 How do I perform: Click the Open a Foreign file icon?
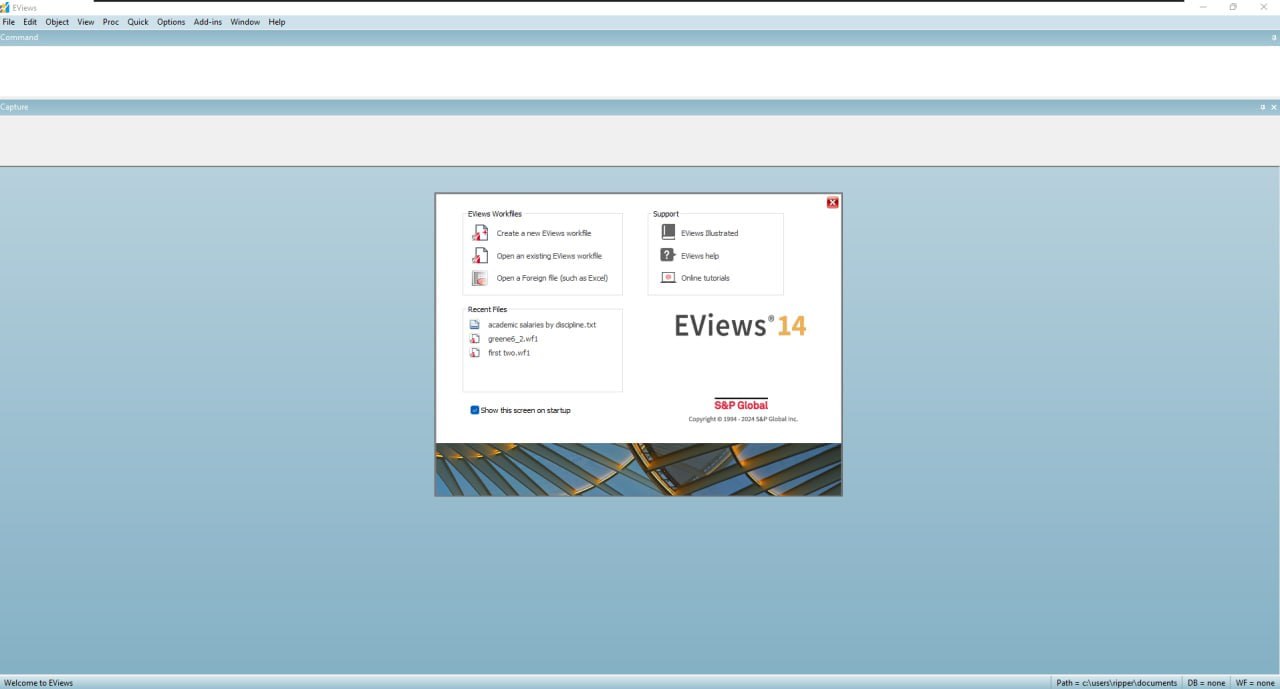[480, 278]
